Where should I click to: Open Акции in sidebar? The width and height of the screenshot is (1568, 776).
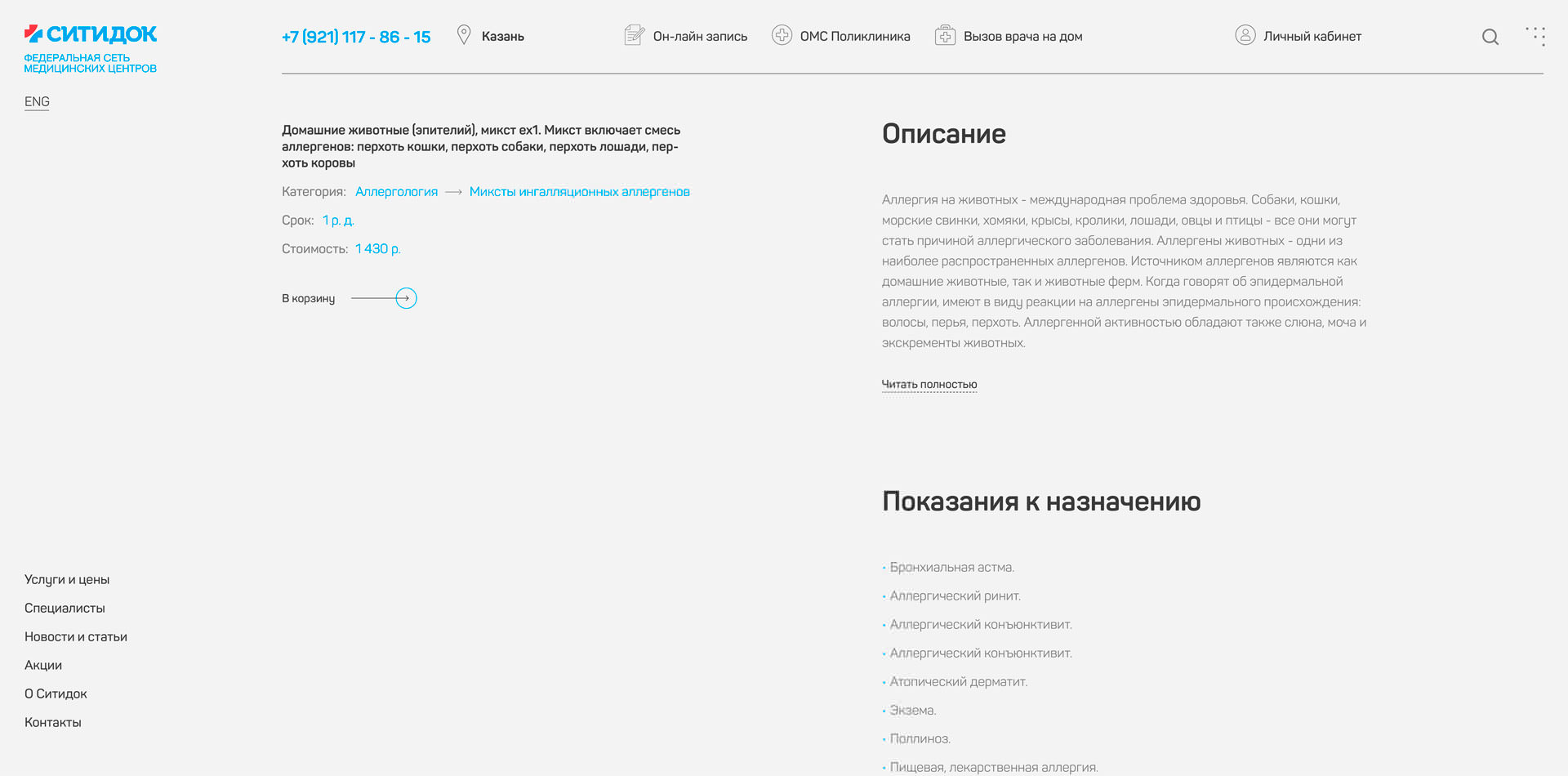[x=43, y=665]
